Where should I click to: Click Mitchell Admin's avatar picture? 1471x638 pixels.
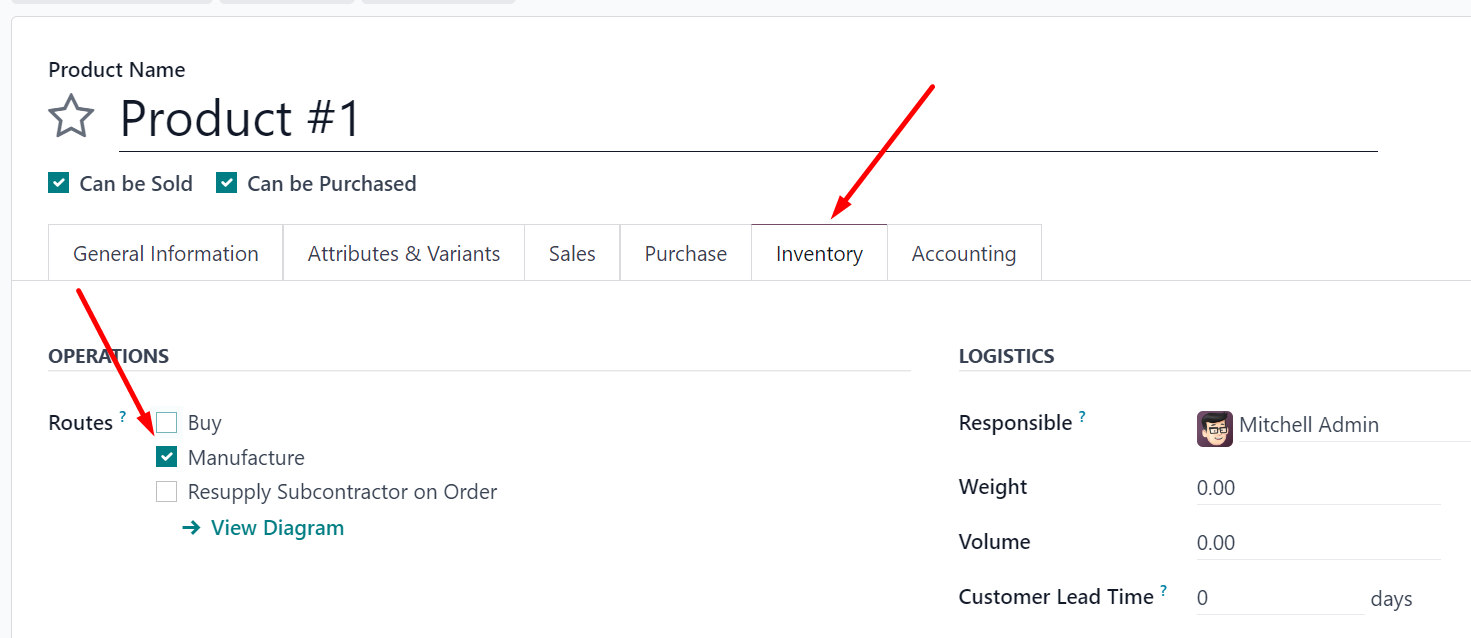tap(1215, 428)
